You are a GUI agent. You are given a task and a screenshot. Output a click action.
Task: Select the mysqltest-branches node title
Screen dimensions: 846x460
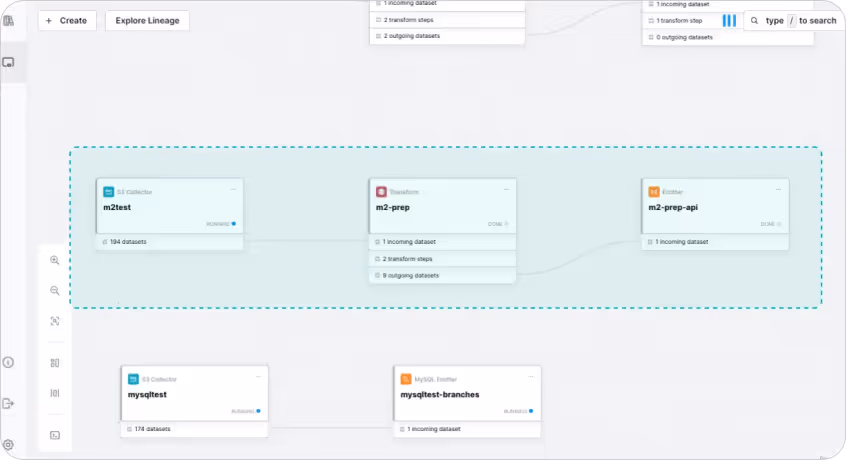coord(440,395)
